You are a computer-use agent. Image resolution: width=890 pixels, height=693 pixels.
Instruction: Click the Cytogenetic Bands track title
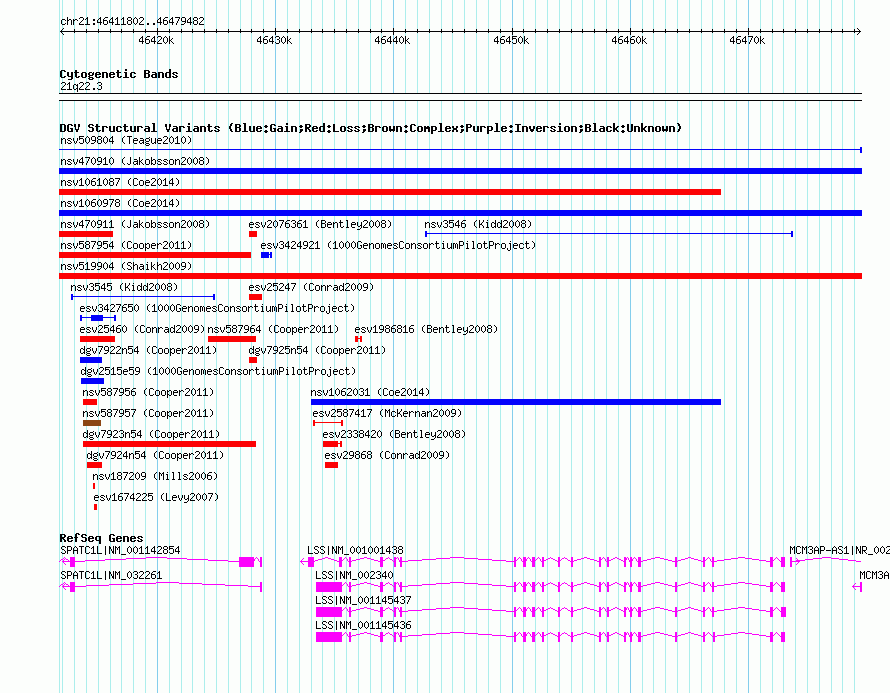click(x=119, y=74)
